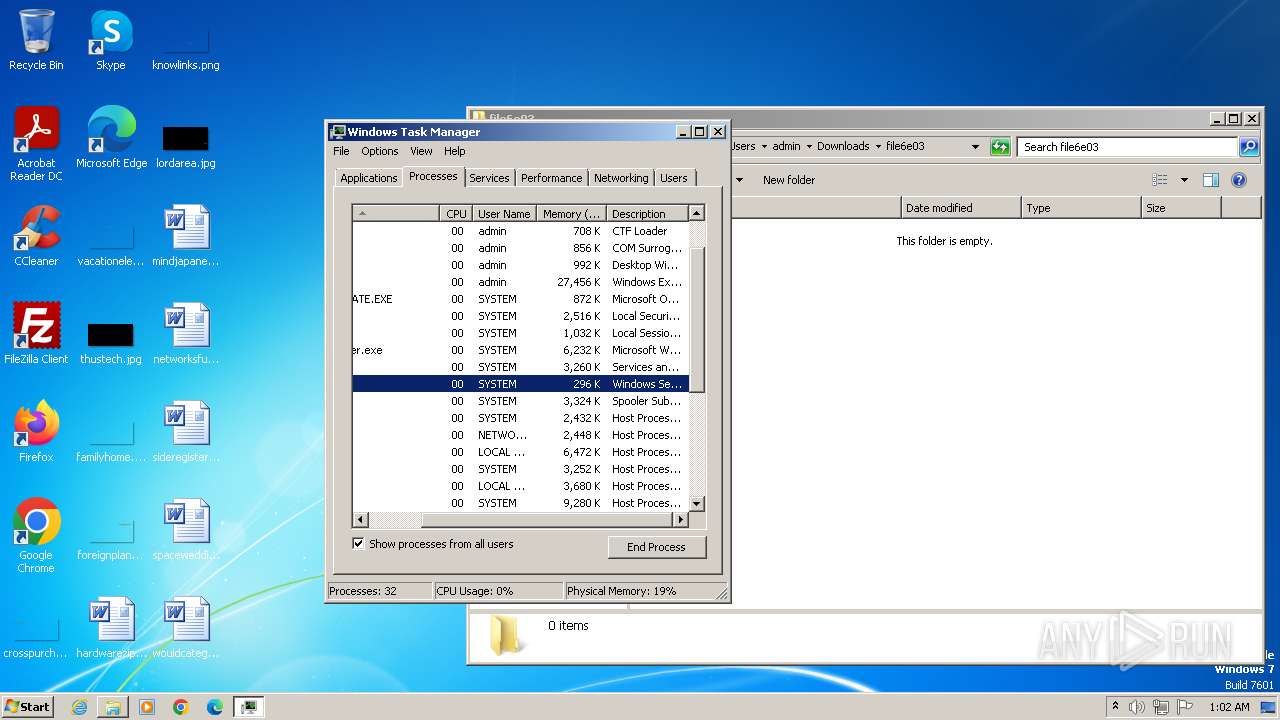Select the CTF Loader process row
The width and height of the screenshot is (1280, 720).
[520, 231]
